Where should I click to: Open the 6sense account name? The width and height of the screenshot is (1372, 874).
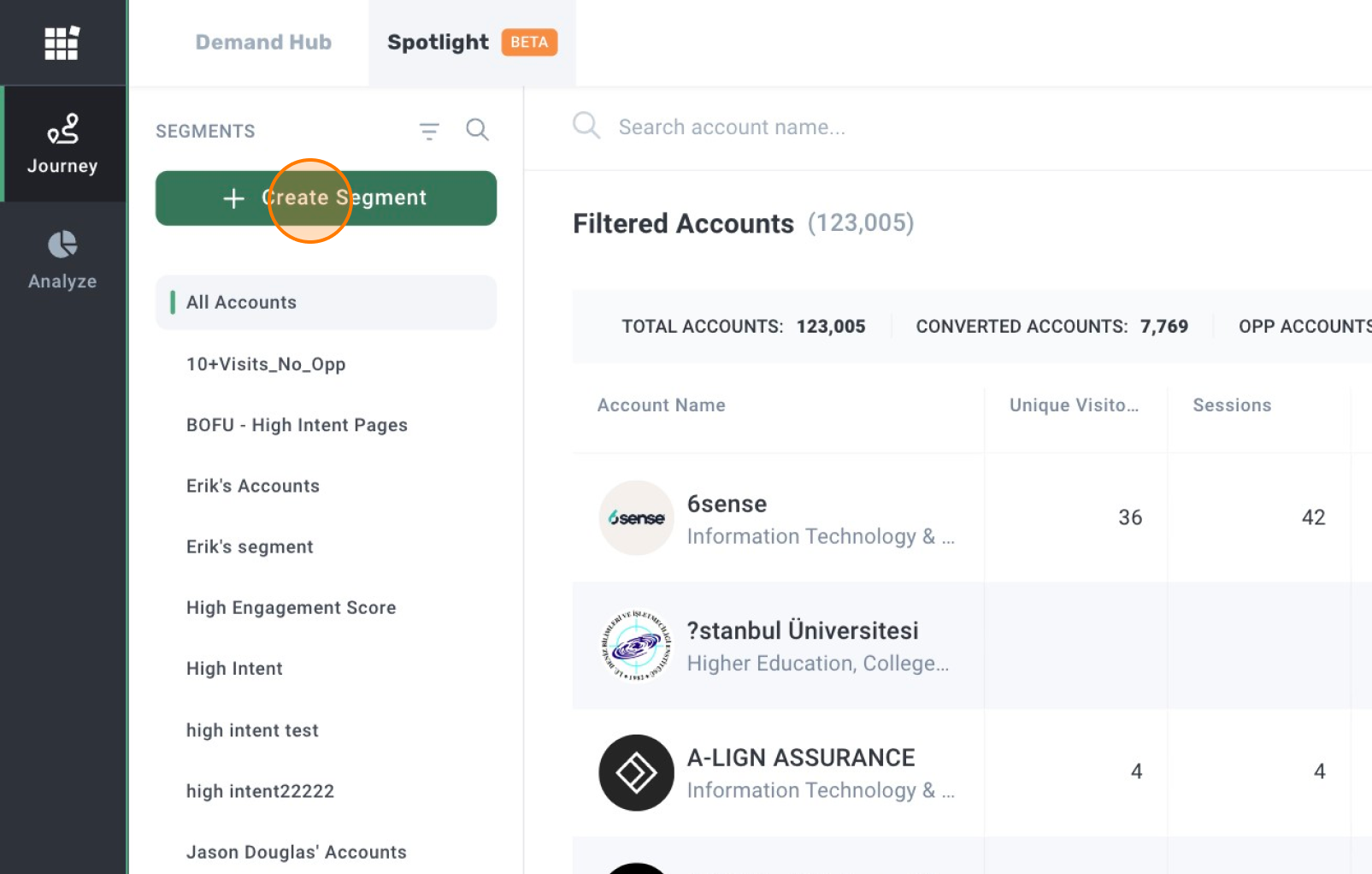[727, 504]
